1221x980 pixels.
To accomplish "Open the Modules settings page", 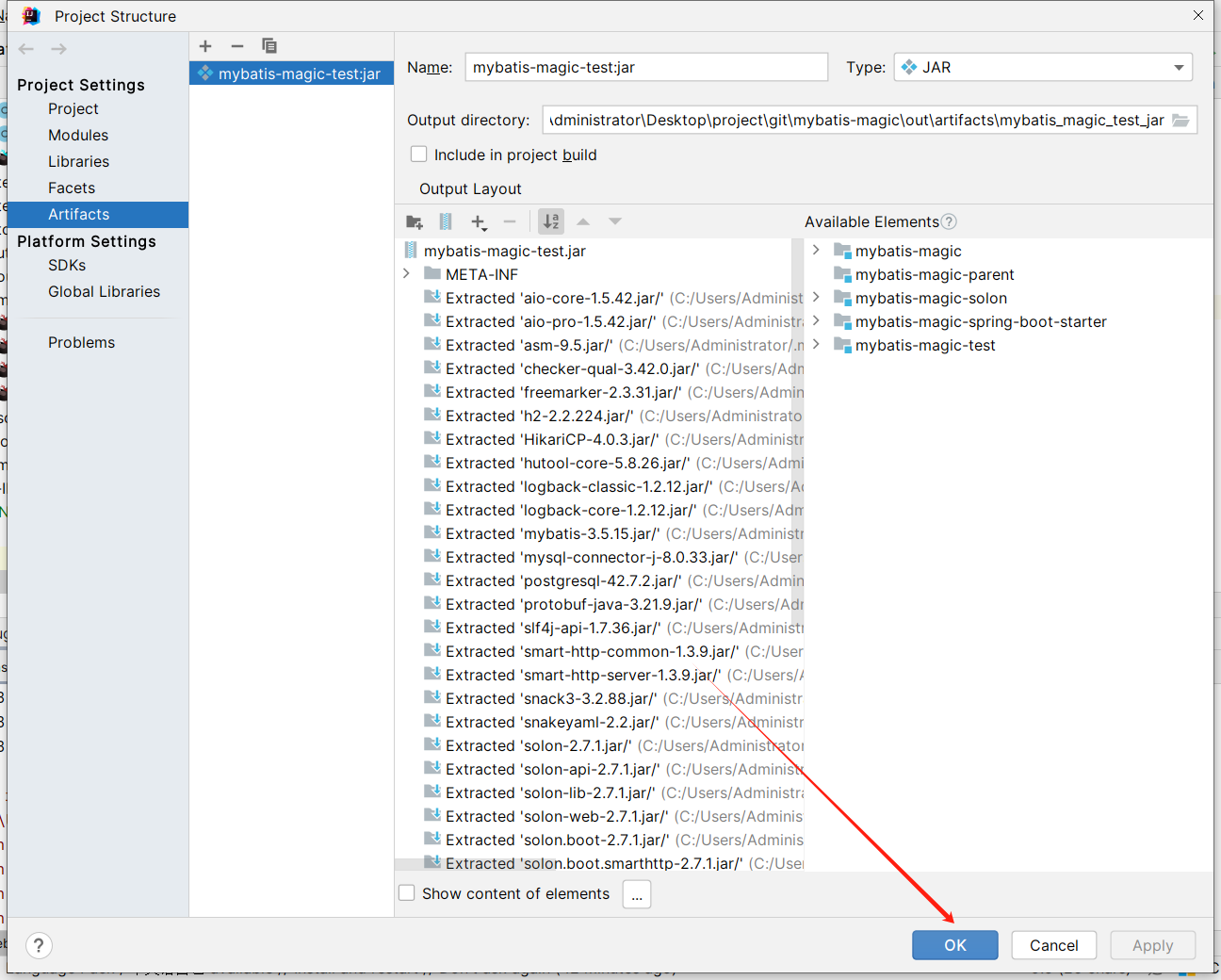I will 78,136.
